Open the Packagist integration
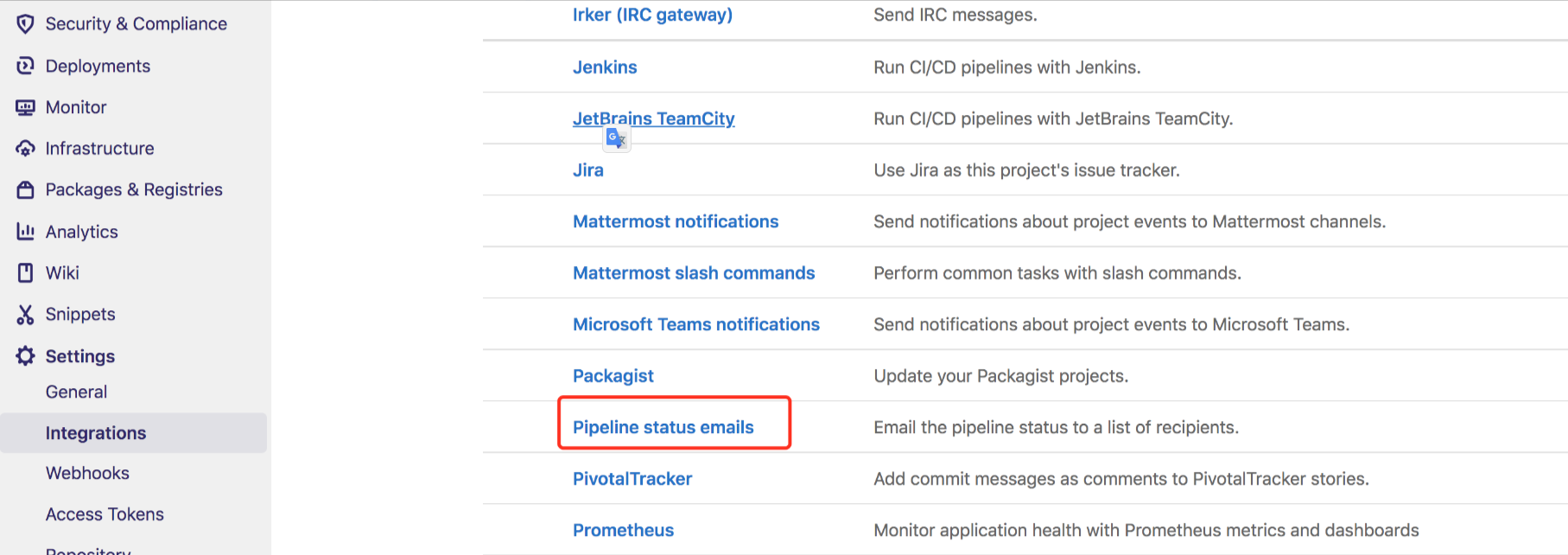 point(613,376)
